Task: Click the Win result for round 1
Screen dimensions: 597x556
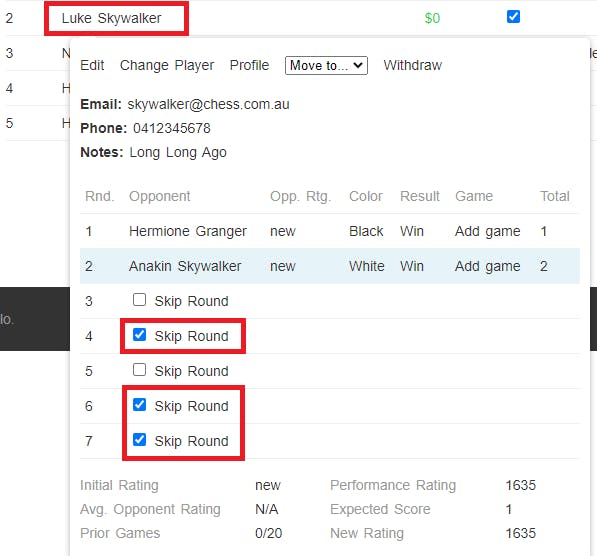Action: tap(412, 231)
